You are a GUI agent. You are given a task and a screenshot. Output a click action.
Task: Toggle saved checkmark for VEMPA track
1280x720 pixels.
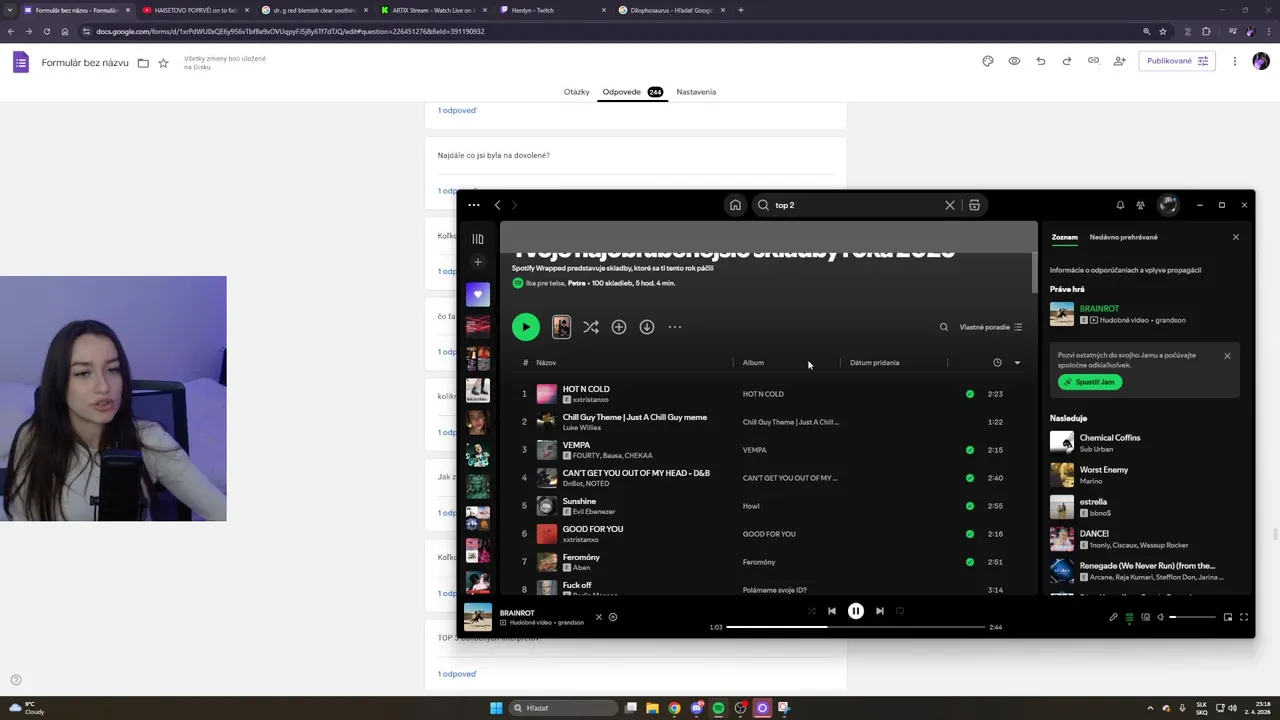coord(970,450)
